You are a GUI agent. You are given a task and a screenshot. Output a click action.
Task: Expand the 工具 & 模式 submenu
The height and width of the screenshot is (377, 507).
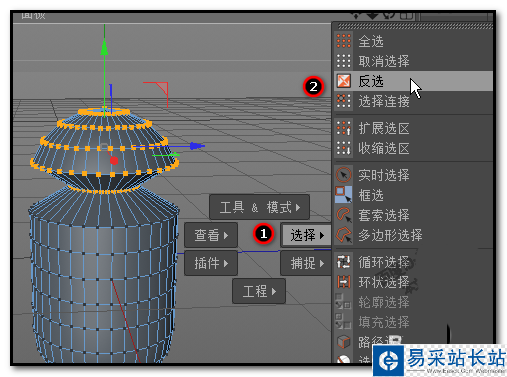pyautogui.click(x=259, y=207)
